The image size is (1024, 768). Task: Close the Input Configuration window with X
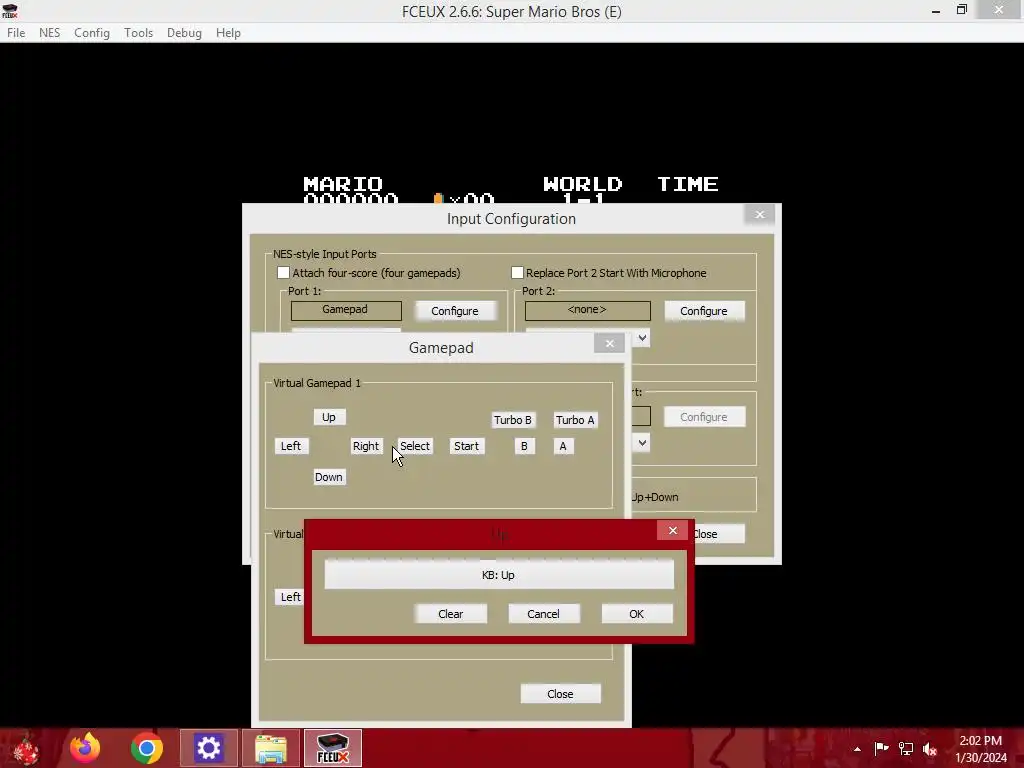[x=760, y=214]
